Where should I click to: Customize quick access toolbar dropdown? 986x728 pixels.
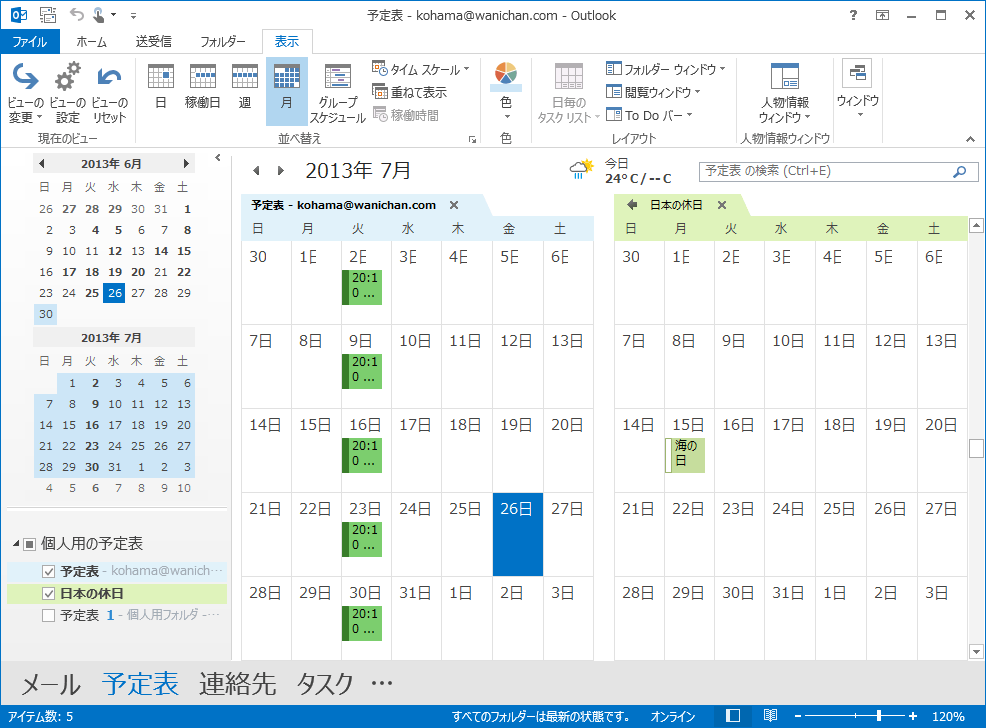pos(133,16)
